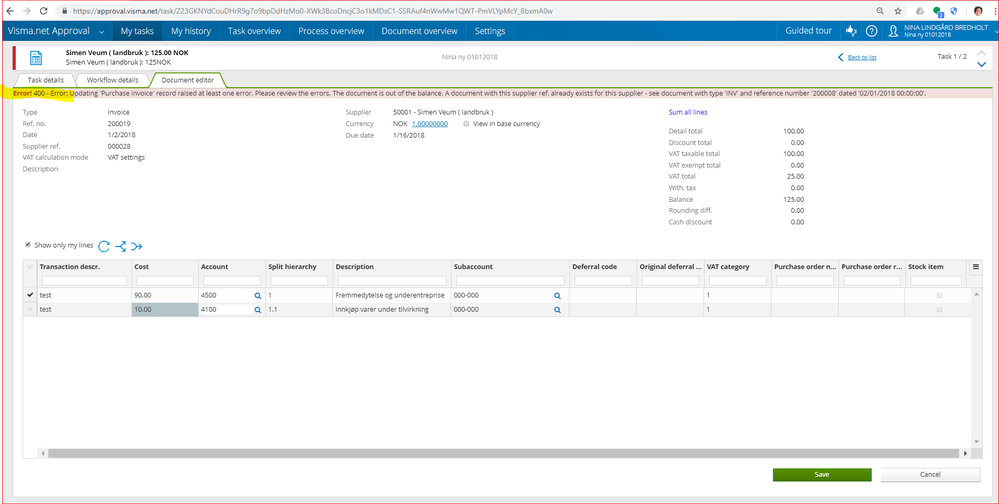Image resolution: width=999 pixels, height=504 pixels.
Task: Select the 90.00 cost cell
Action: (165, 296)
